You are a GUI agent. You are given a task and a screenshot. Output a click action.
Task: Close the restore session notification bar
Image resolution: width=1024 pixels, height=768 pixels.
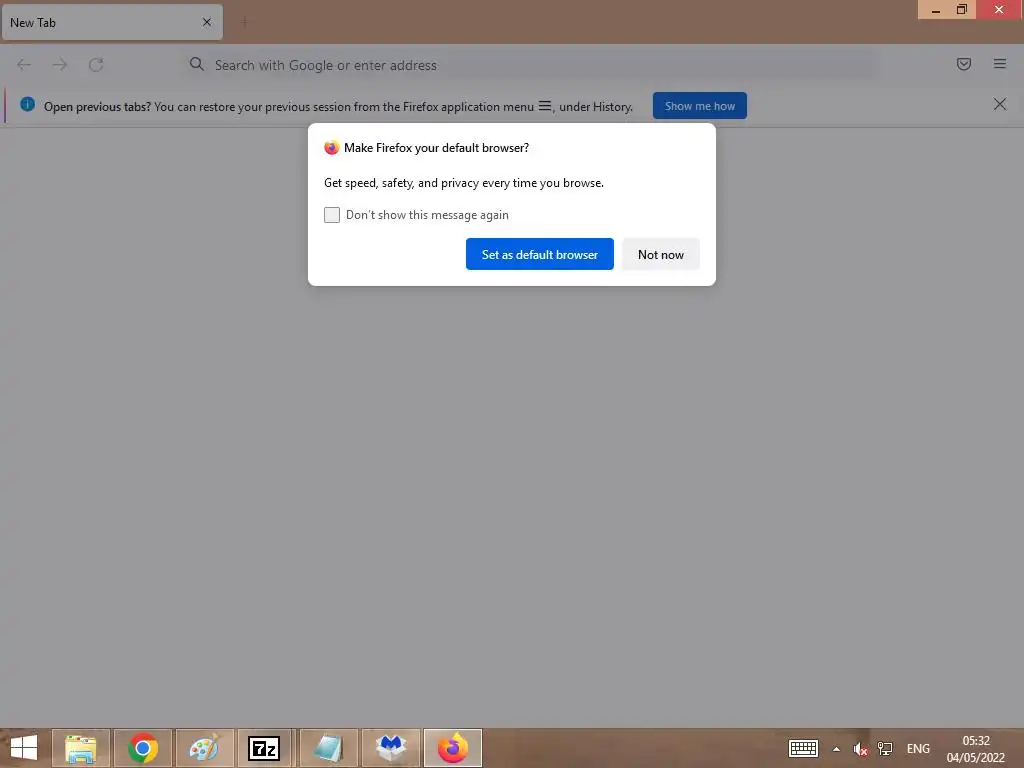(999, 104)
